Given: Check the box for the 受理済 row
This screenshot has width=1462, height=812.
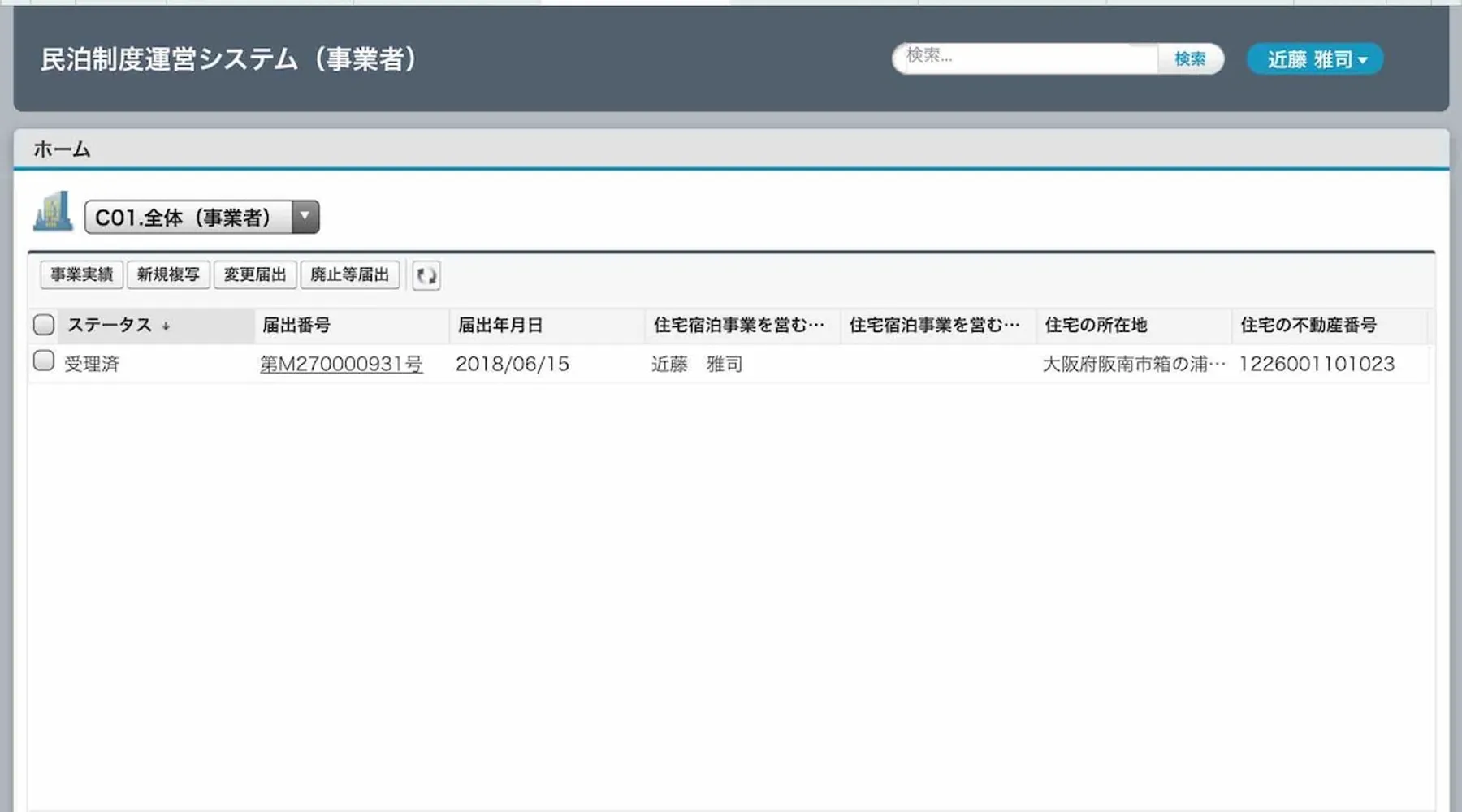Looking at the screenshot, I should (x=44, y=361).
